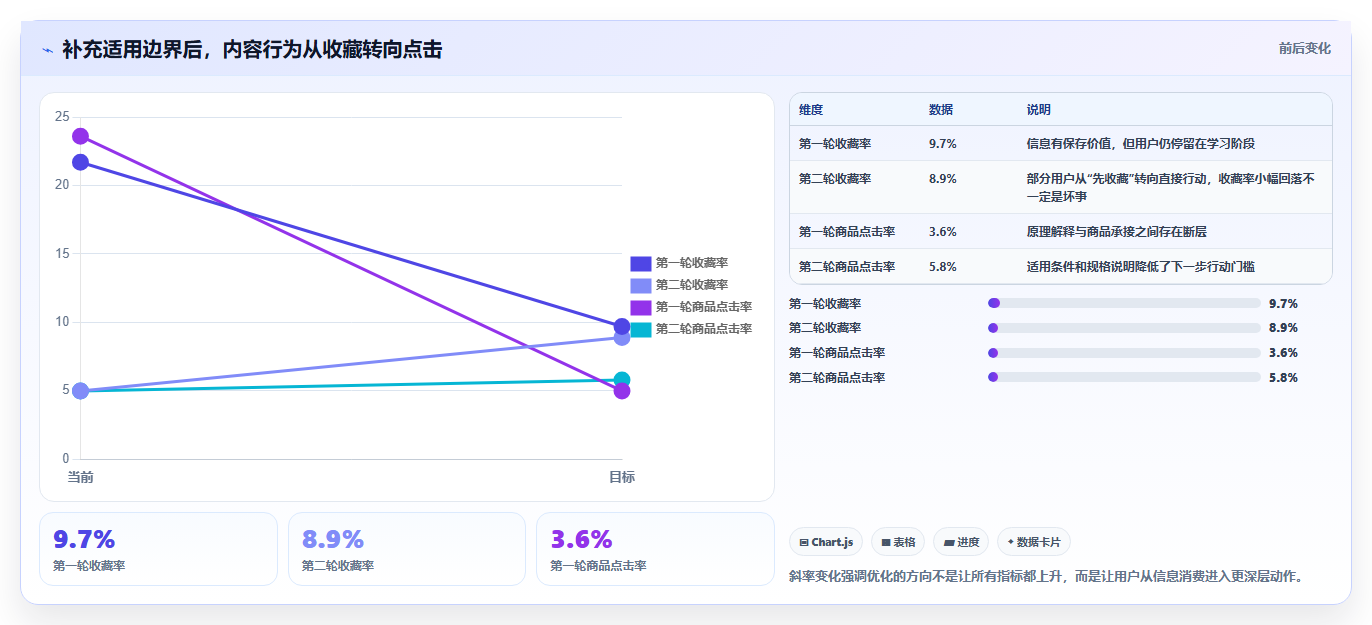
Task: Click the 目标 x-axis label
Action: 622,477
